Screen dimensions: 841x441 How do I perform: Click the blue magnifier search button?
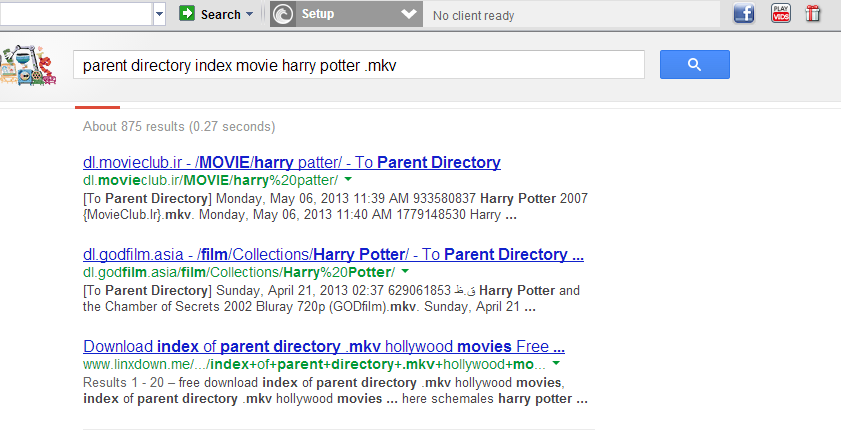click(695, 64)
